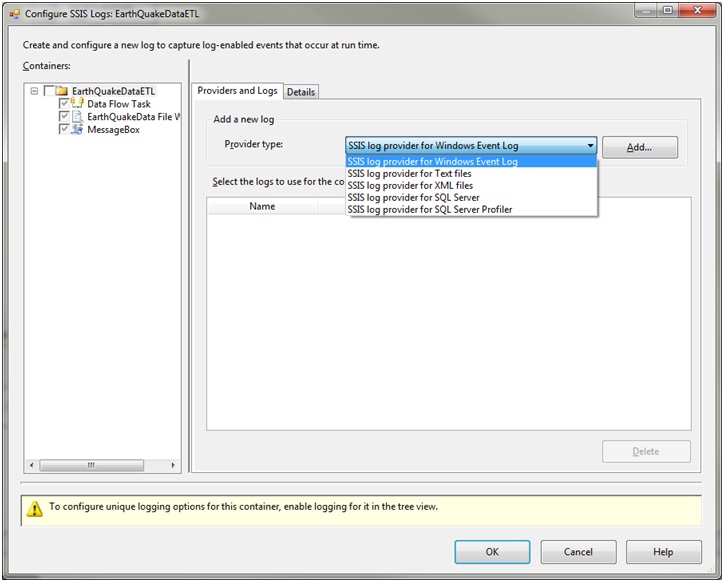Minimize the Configure SSIS Logs dialog
The width and height of the screenshot is (724, 582).
(646, 10)
